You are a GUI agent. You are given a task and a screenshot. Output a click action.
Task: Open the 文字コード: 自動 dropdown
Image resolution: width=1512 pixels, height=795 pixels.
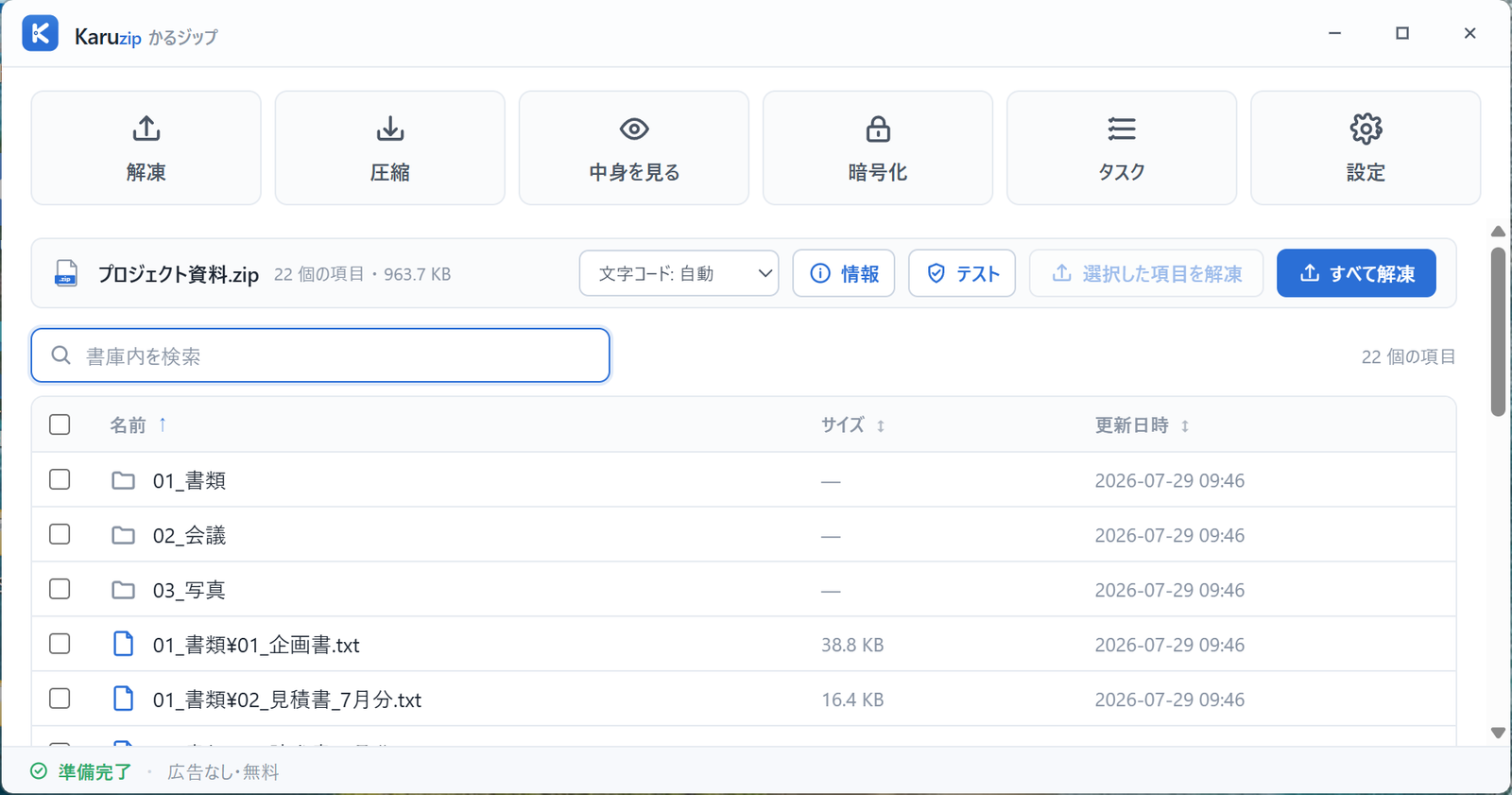tap(679, 273)
